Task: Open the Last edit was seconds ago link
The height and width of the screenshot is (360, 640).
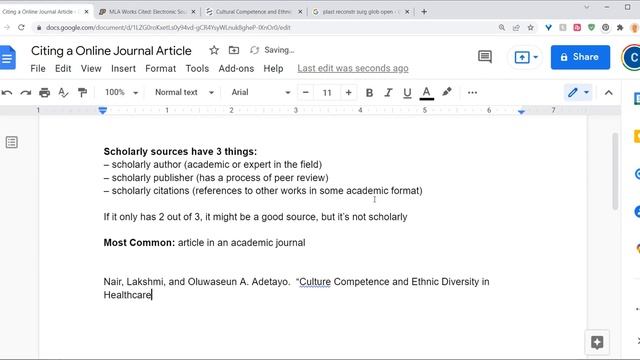Action: [x=353, y=69]
